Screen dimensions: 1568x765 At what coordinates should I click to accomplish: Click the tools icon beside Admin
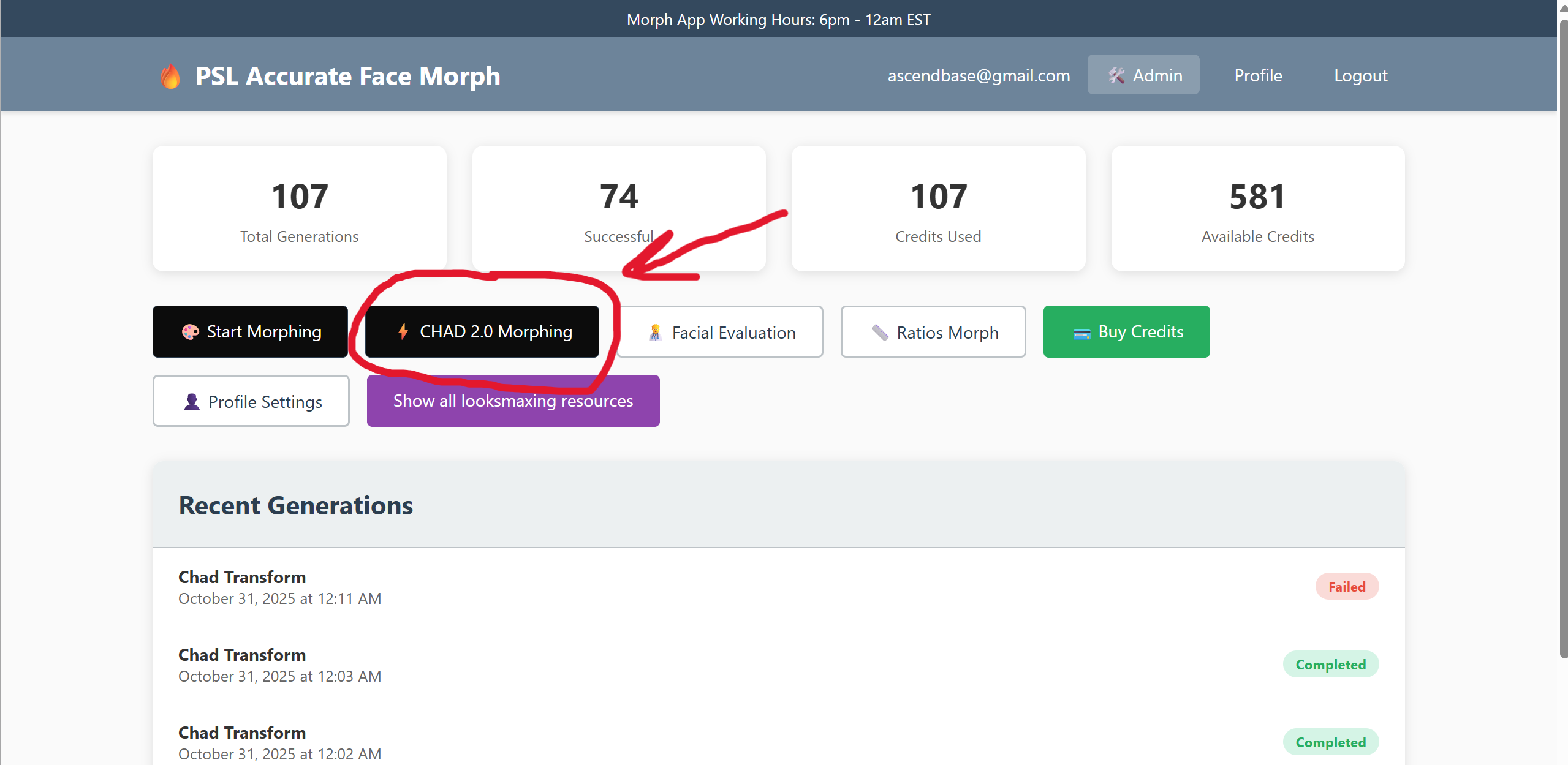point(1116,75)
